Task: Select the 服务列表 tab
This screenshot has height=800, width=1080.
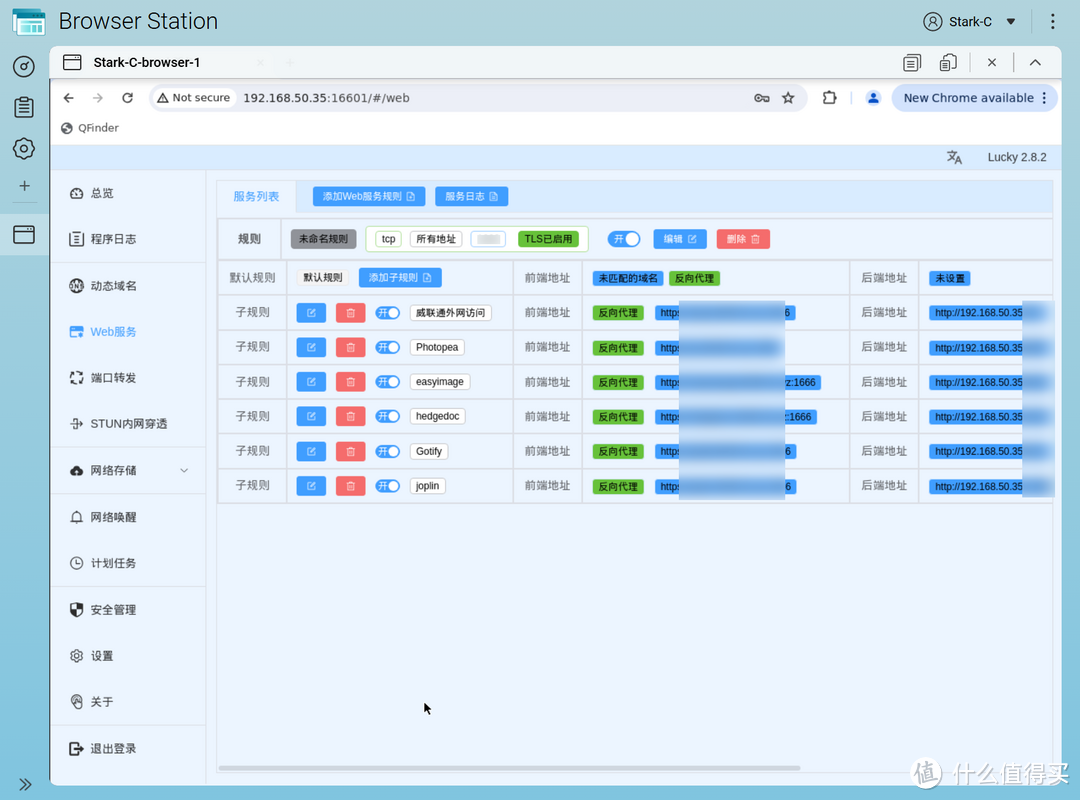Action: tap(256, 197)
